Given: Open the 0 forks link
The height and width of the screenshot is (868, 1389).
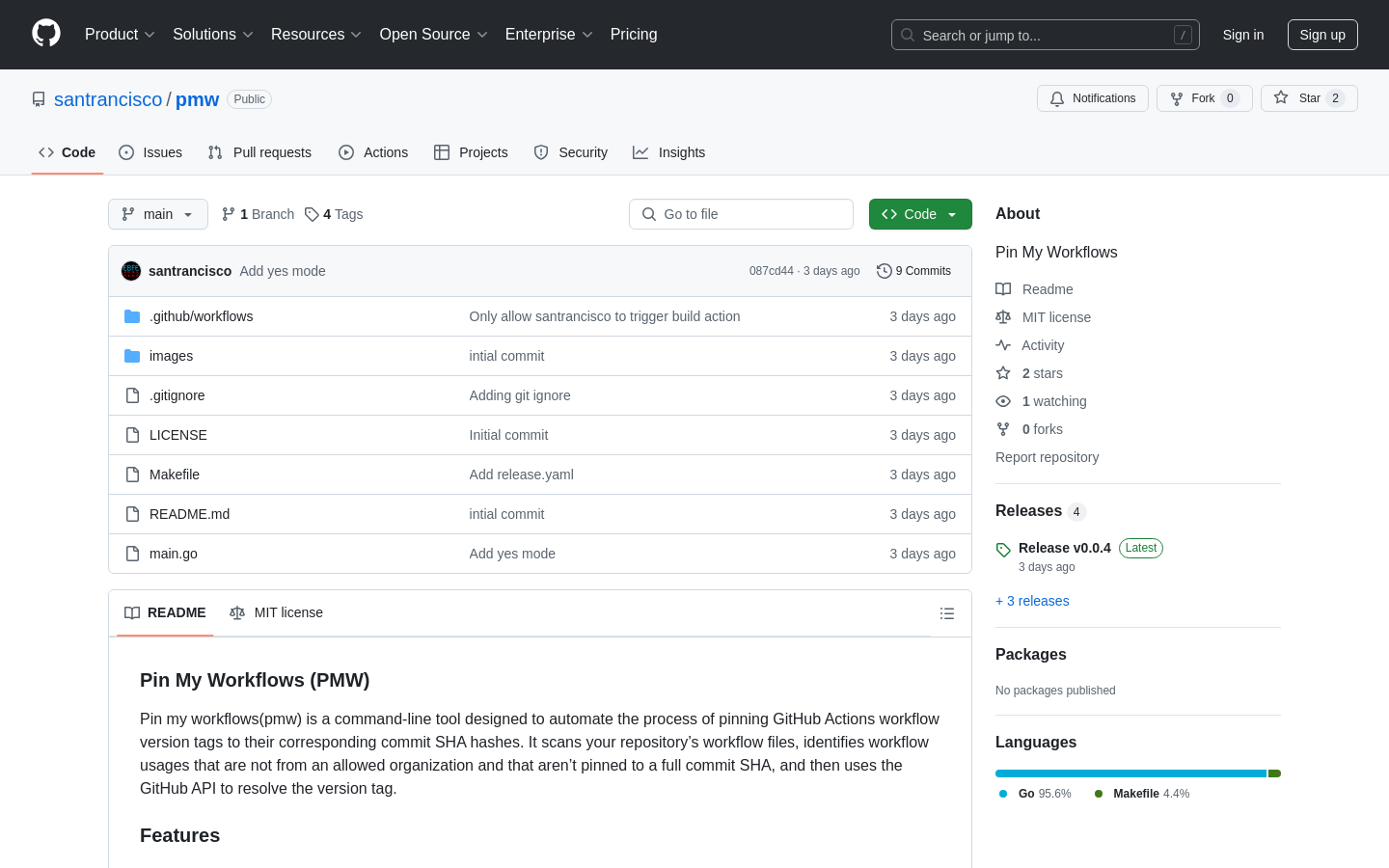Looking at the screenshot, I should tap(1029, 429).
